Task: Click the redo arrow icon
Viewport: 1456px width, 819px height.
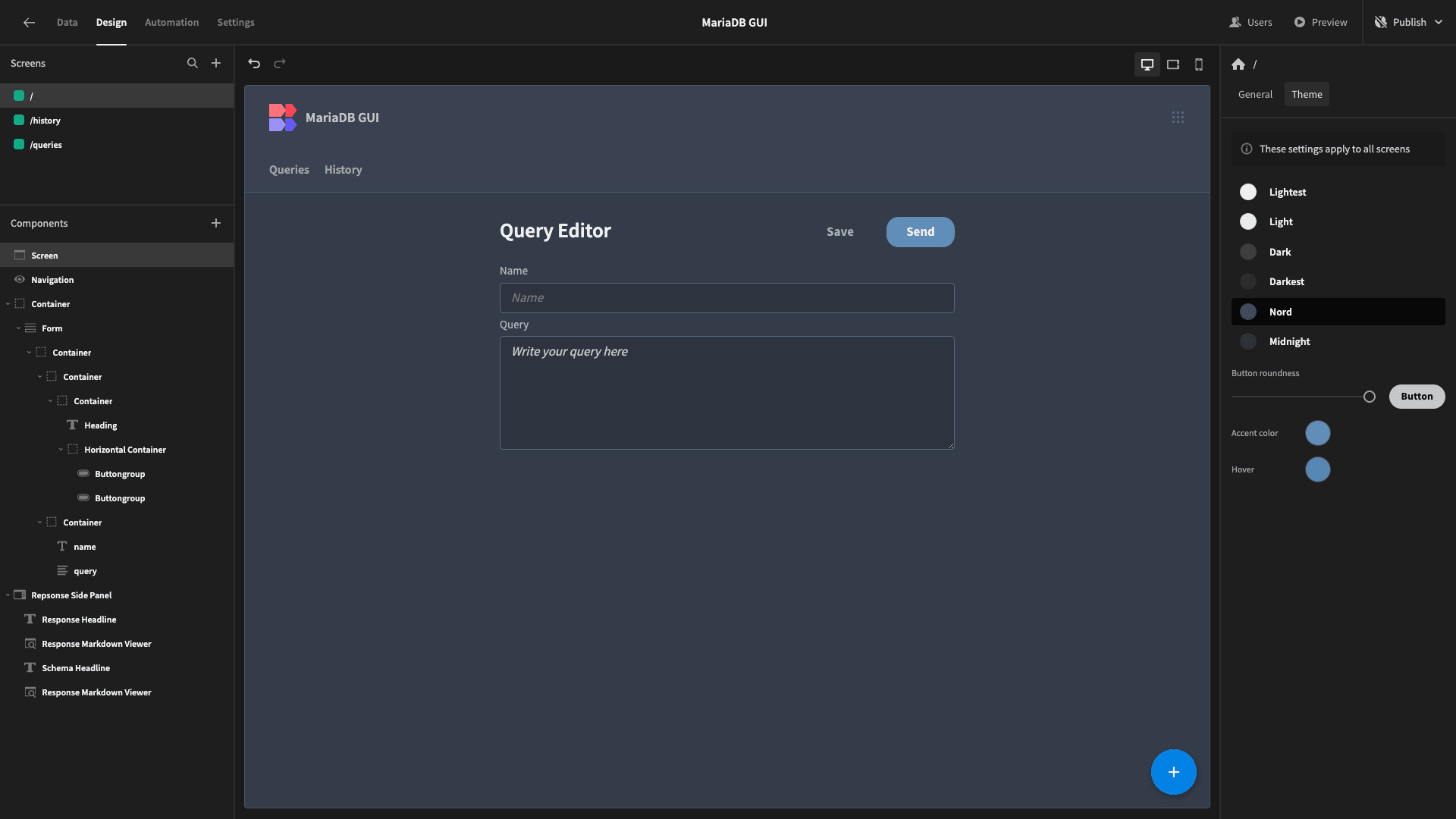Action: (x=280, y=64)
